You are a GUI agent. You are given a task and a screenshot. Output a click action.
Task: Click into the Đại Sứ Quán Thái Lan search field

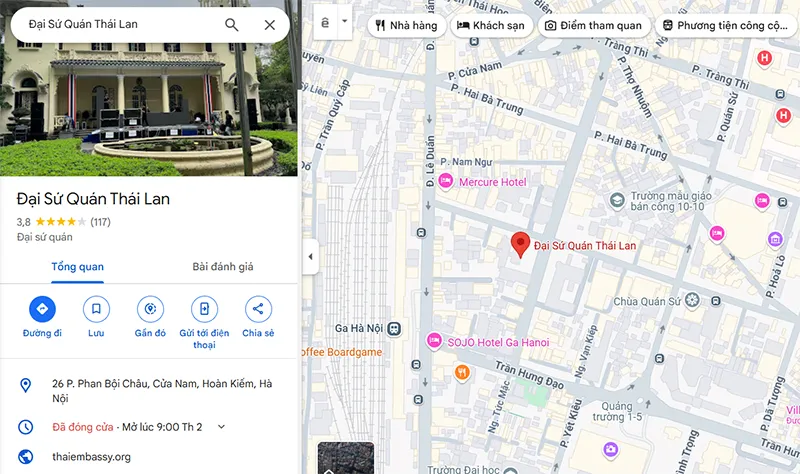point(120,24)
